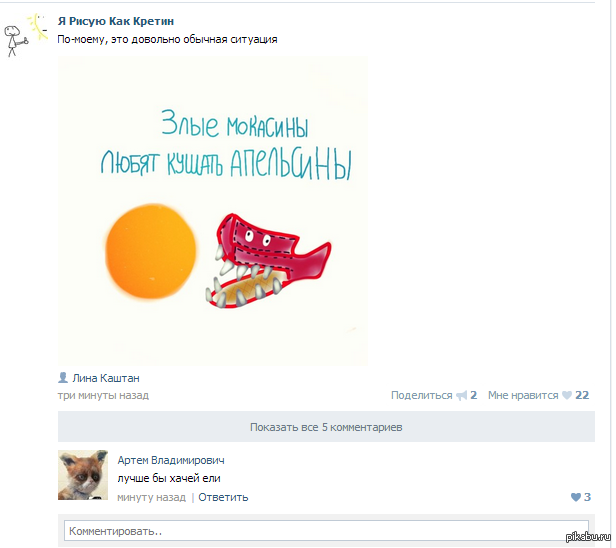Click the person icon next to Лина Каштан
This screenshot has width=616, height=548.
pyautogui.click(x=63, y=378)
